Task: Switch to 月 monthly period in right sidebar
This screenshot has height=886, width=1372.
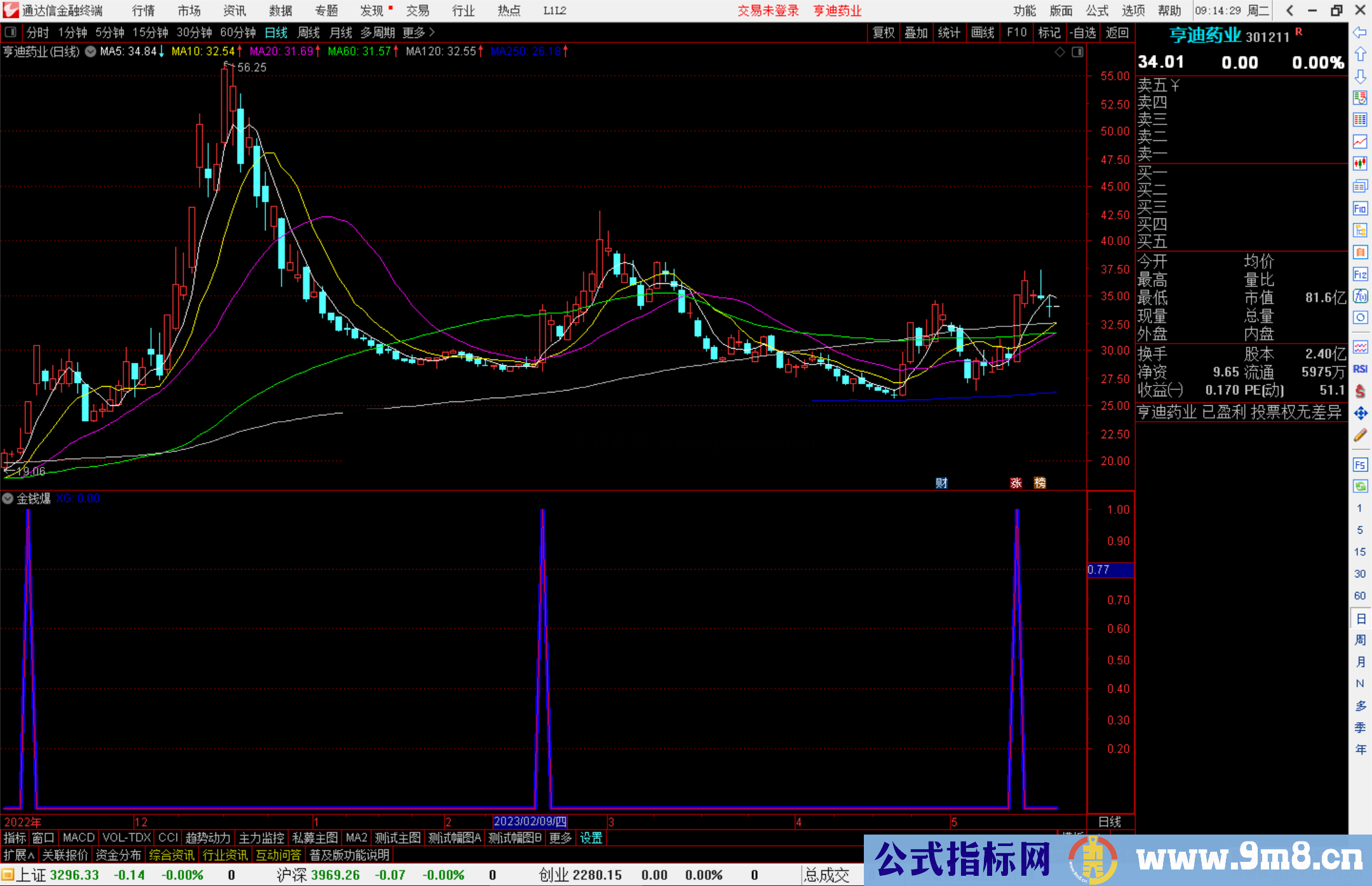Action: tap(1360, 662)
